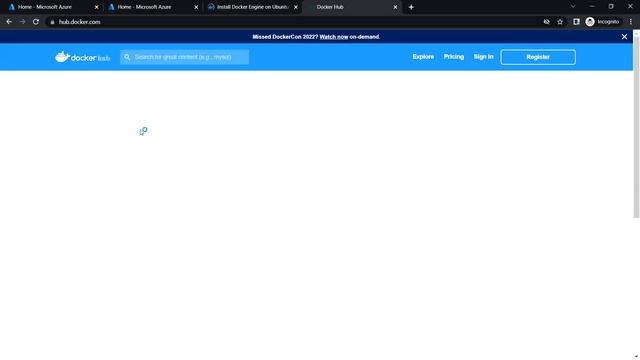Image resolution: width=640 pixels, height=360 pixels.
Task: Click the Register button
Action: [x=538, y=57]
